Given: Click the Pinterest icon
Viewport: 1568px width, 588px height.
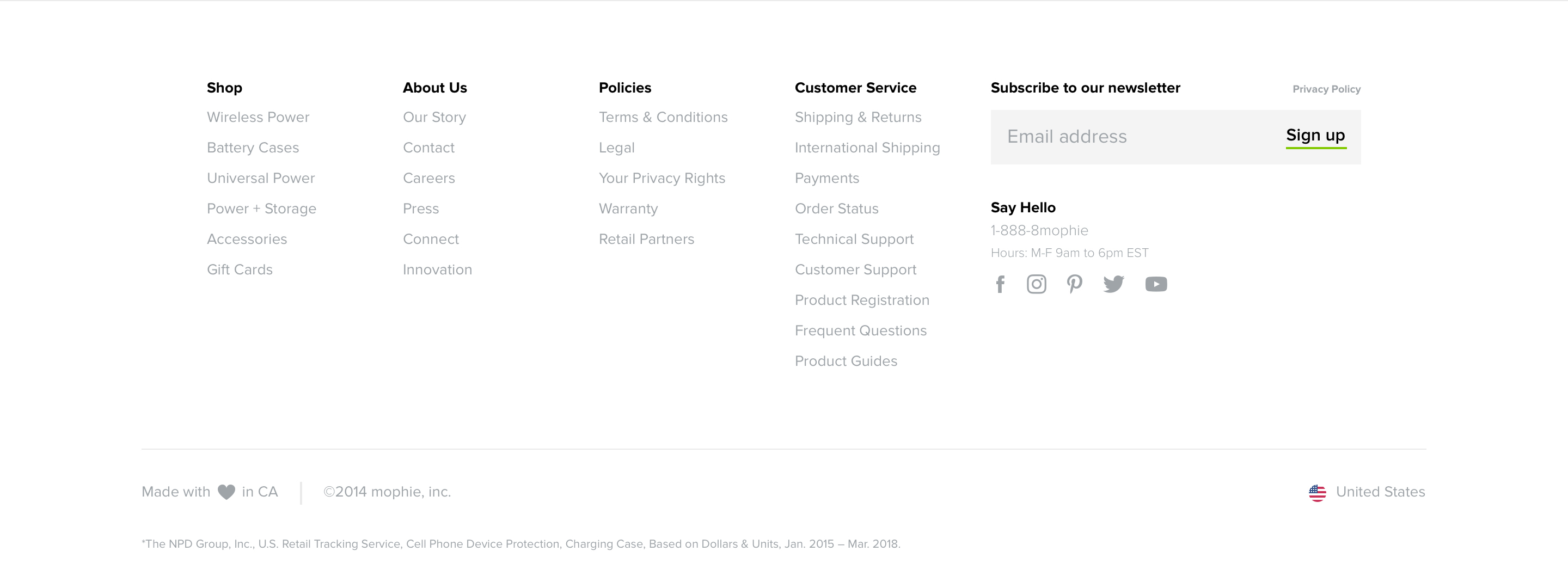Looking at the screenshot, I should tap(1074, 284).
